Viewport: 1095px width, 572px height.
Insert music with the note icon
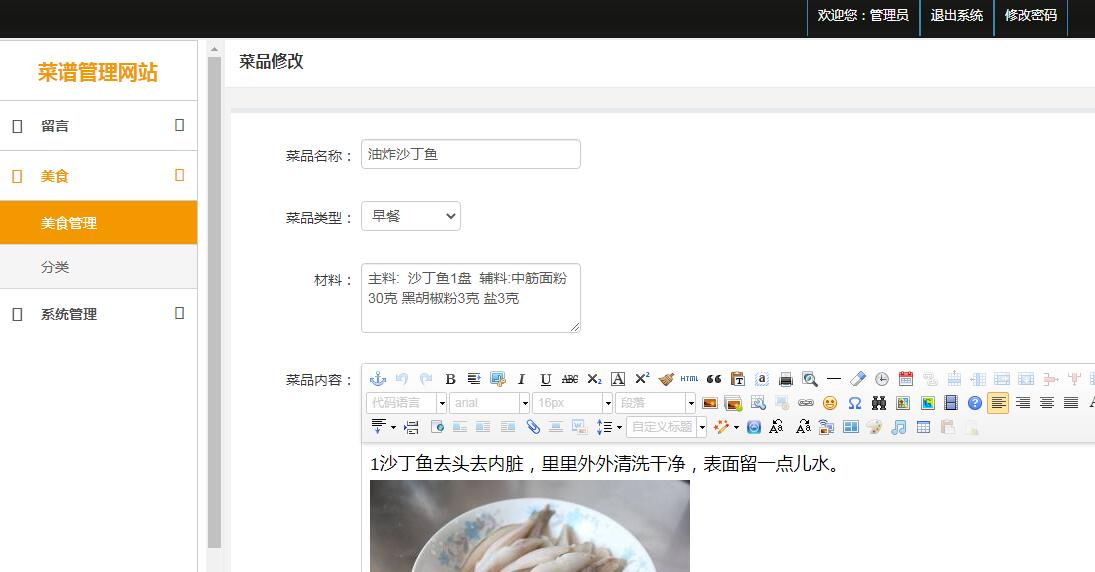[x=899, y=427]
